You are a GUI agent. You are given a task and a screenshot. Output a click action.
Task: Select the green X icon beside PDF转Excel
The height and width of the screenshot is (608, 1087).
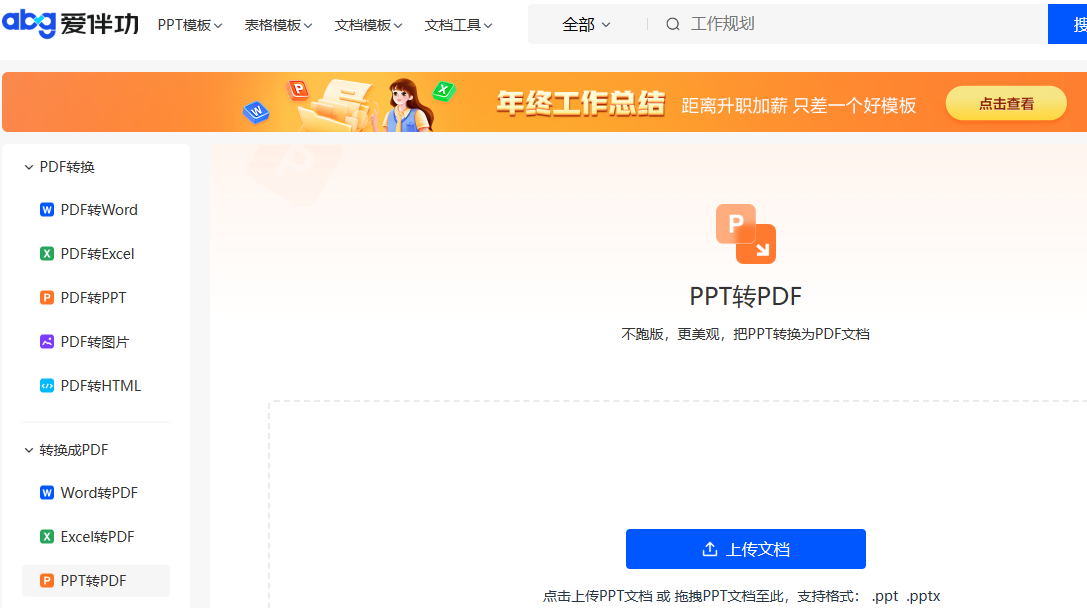coord(46,253)
